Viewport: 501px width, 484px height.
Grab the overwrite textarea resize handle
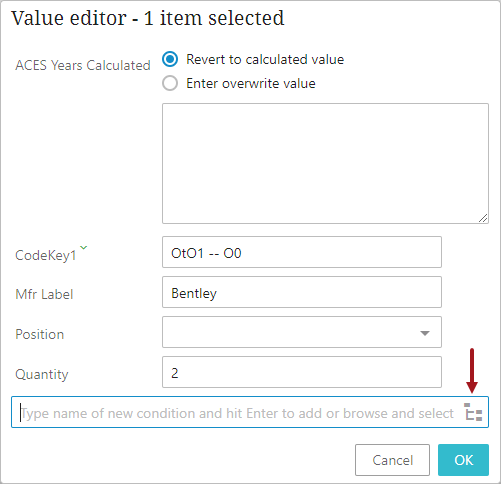[483, 218]
